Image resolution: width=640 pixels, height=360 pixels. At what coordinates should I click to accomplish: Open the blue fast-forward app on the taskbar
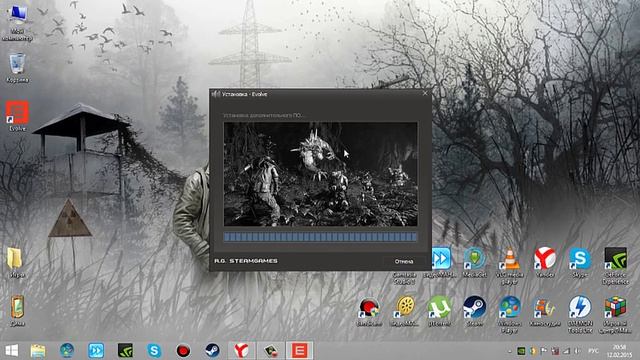(96, 350)
